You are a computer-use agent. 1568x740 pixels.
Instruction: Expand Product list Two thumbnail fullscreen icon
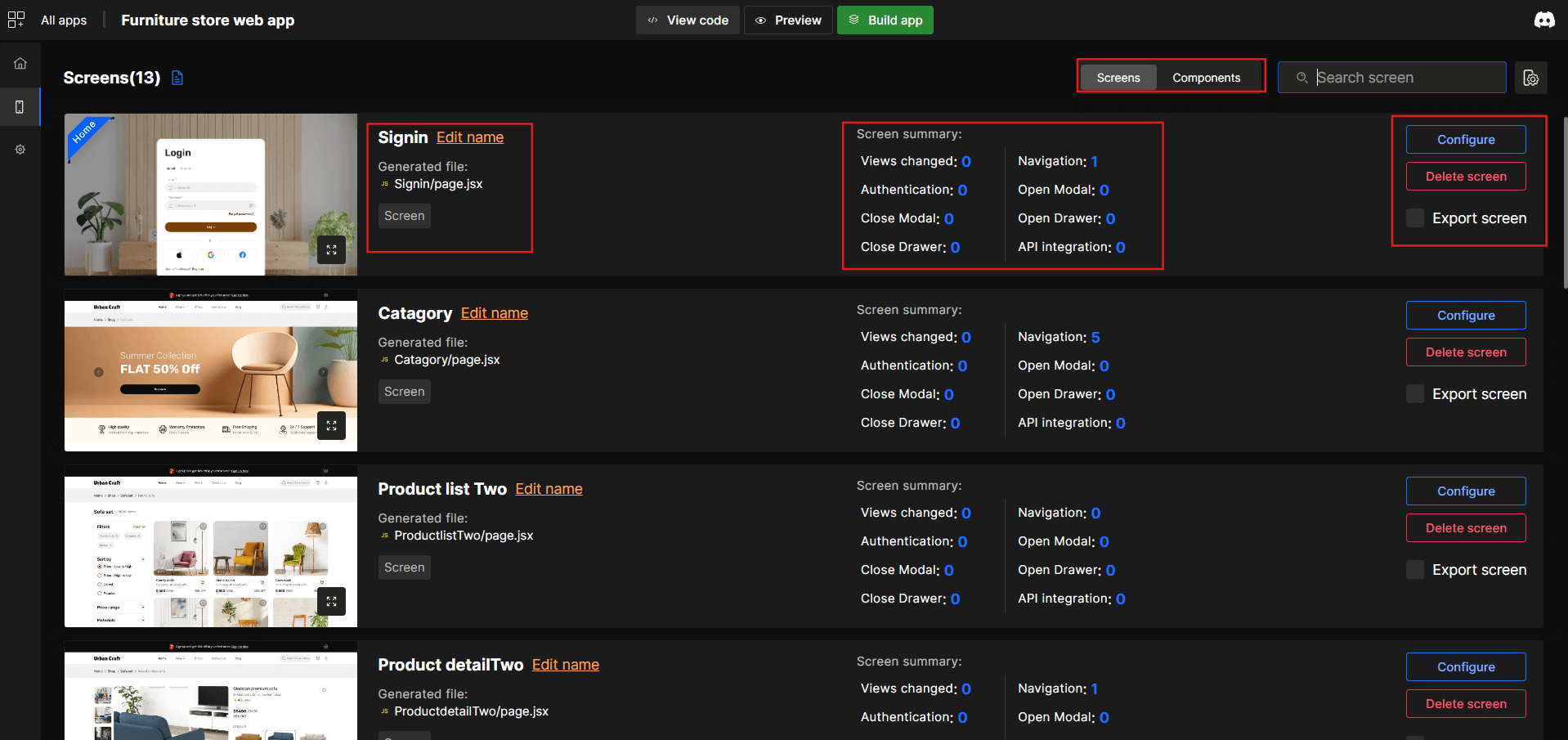click(x=331, y=602)
